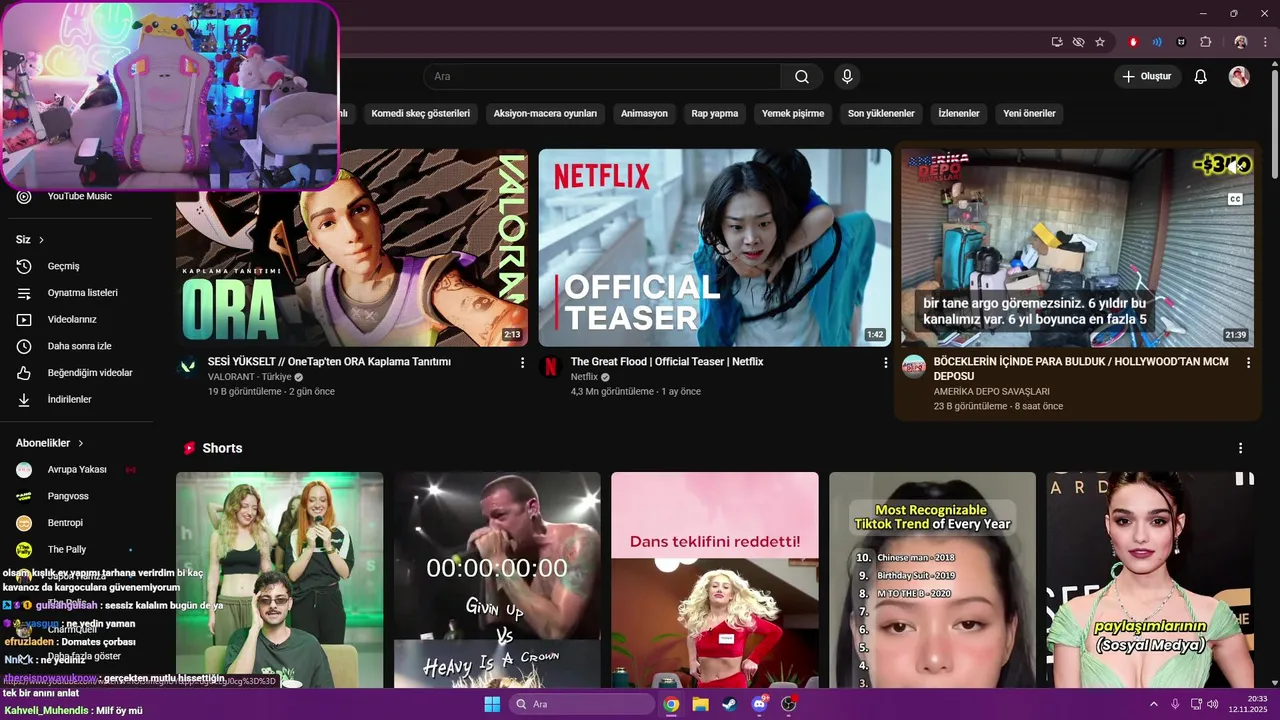Play the Amerika Depo Savaşları video thumbnail
The height and width of the screenshot is (720, 1280).
coord(1078,247)
